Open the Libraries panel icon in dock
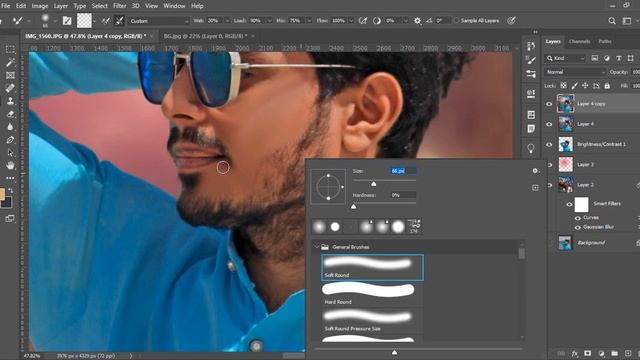Image resolution: width=640 pixels, height=360 pixels. click(x=531, y=115)
